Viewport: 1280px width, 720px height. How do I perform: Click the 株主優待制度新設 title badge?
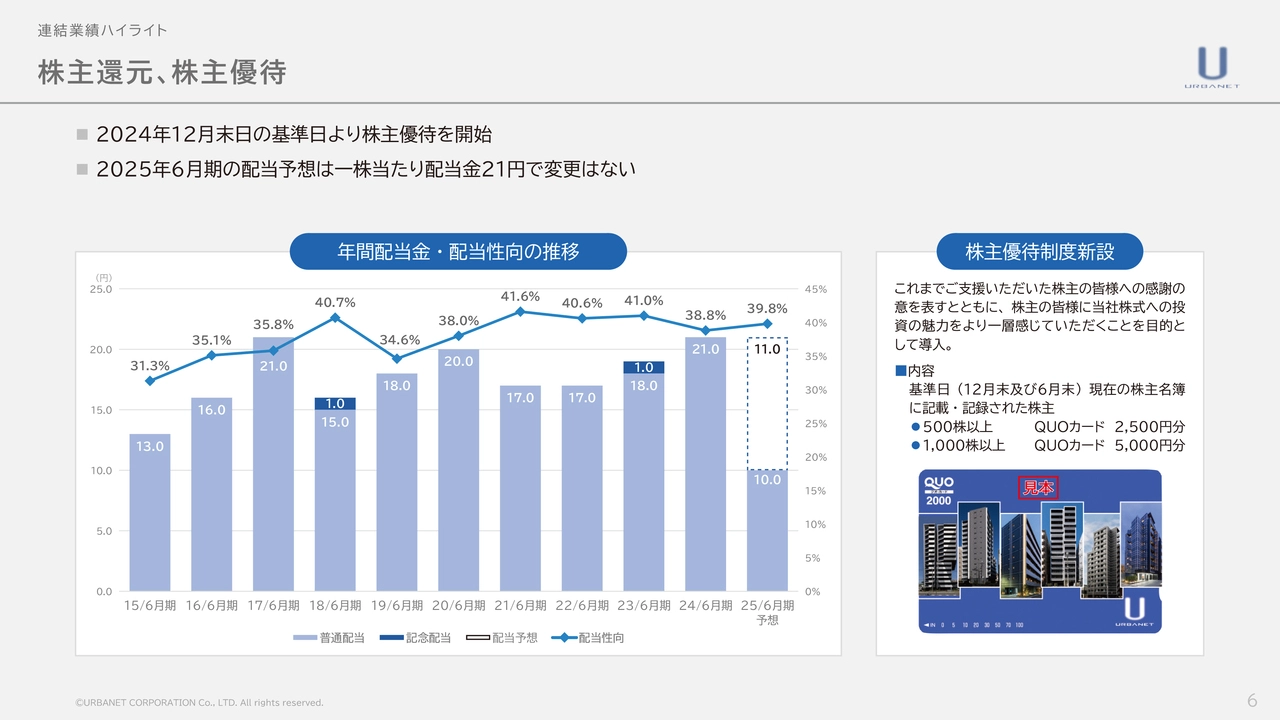point(1040,252)
